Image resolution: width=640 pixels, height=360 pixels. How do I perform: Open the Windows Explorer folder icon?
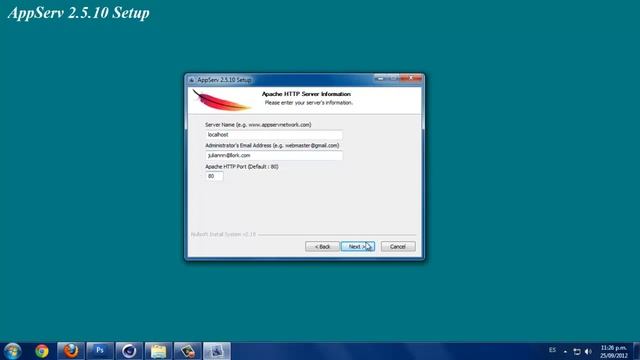click(158, 351)
